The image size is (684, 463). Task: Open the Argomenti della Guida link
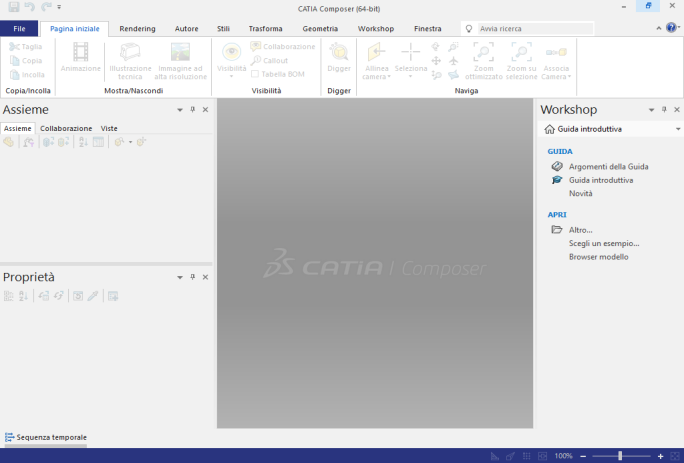point(608,166)
